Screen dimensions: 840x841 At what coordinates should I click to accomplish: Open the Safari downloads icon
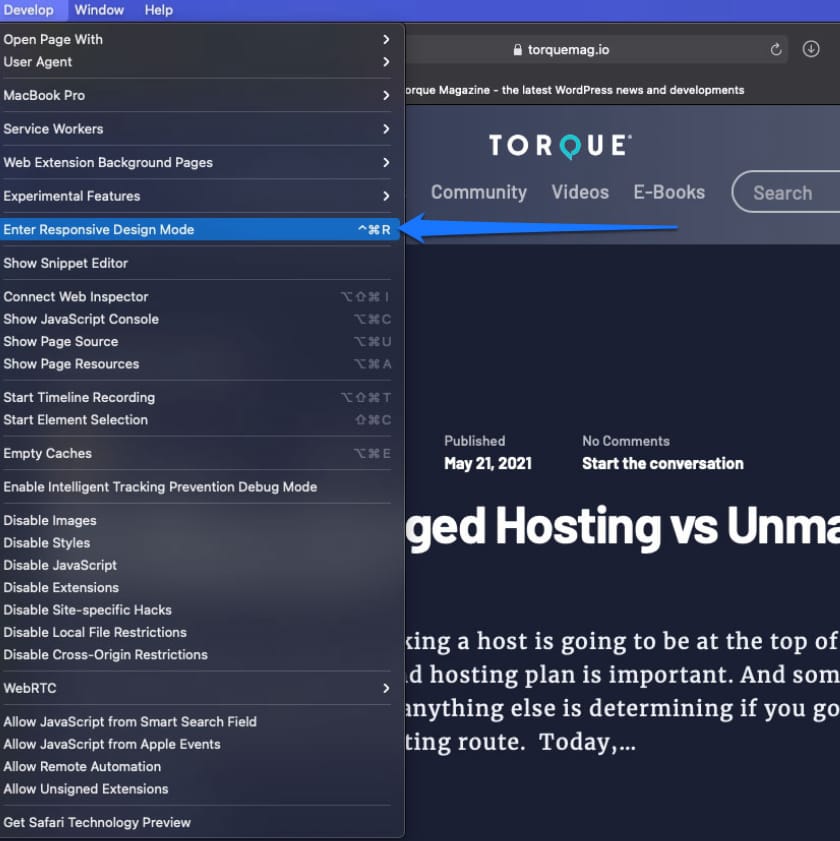click(x=810, y=49)
